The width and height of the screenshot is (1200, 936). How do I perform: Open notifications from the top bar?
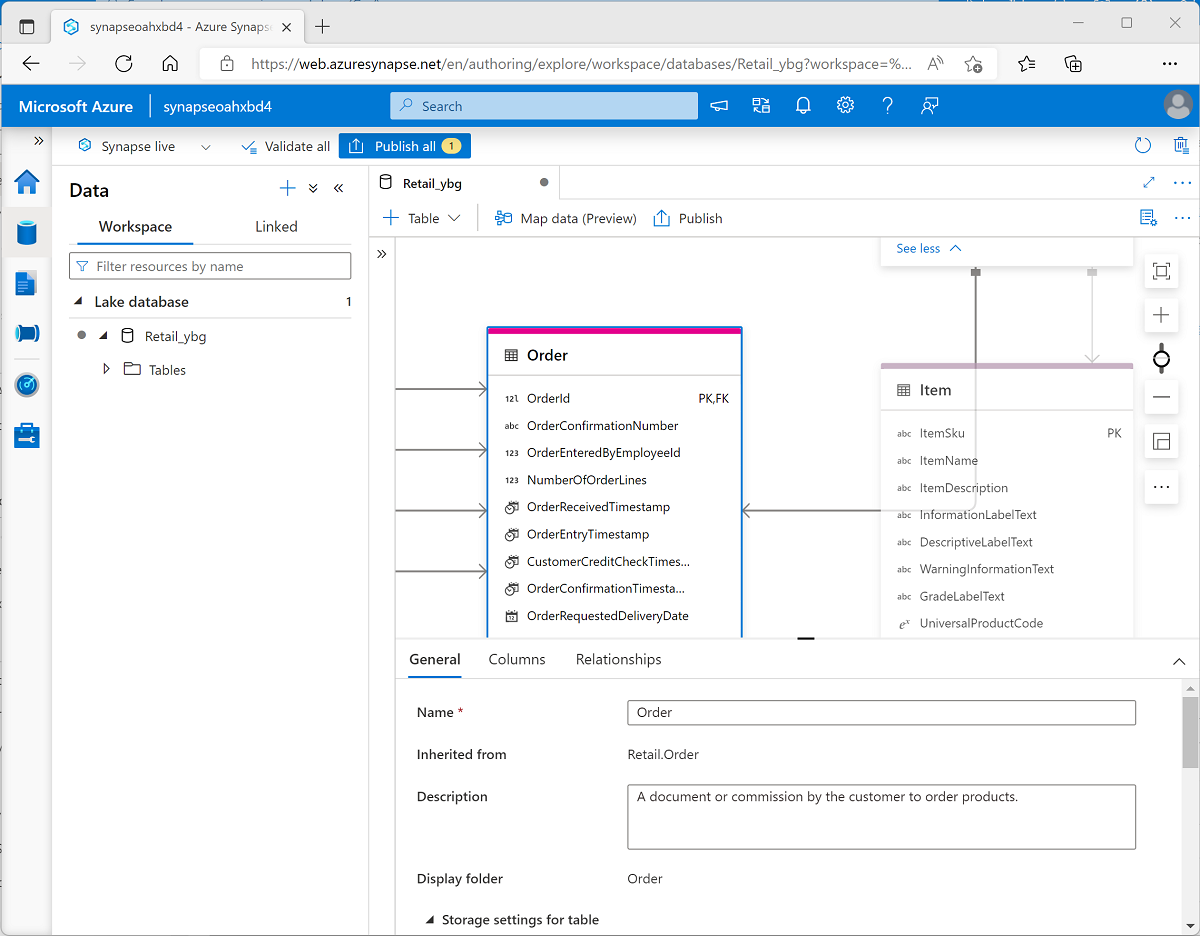(x=803, y=105)
